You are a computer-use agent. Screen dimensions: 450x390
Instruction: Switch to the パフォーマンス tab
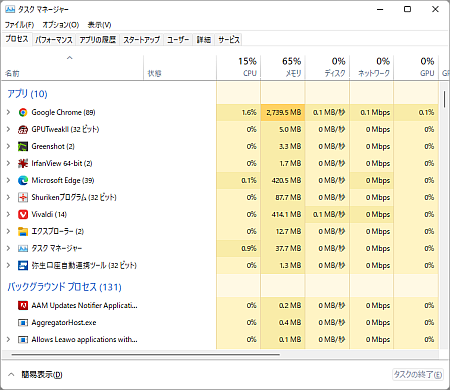pyautogui.click(x=54, y=40)
